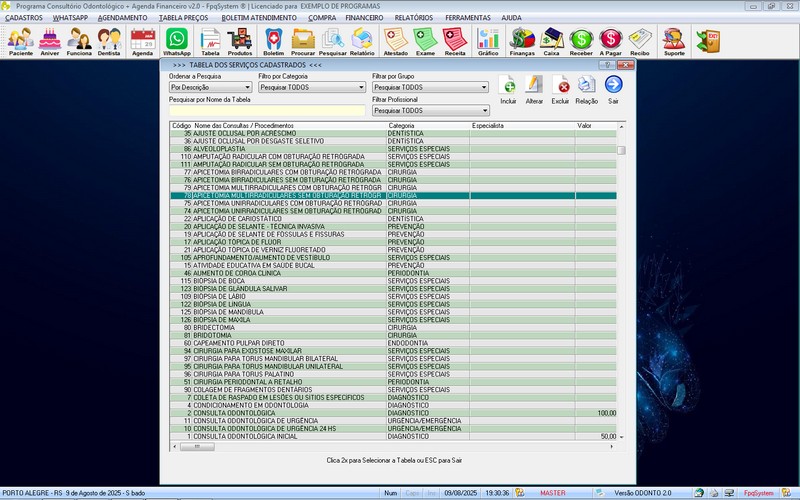Type in Pesquisar por Nome da Tabela field
Screen dimensions: 800x500
point(267,111)
